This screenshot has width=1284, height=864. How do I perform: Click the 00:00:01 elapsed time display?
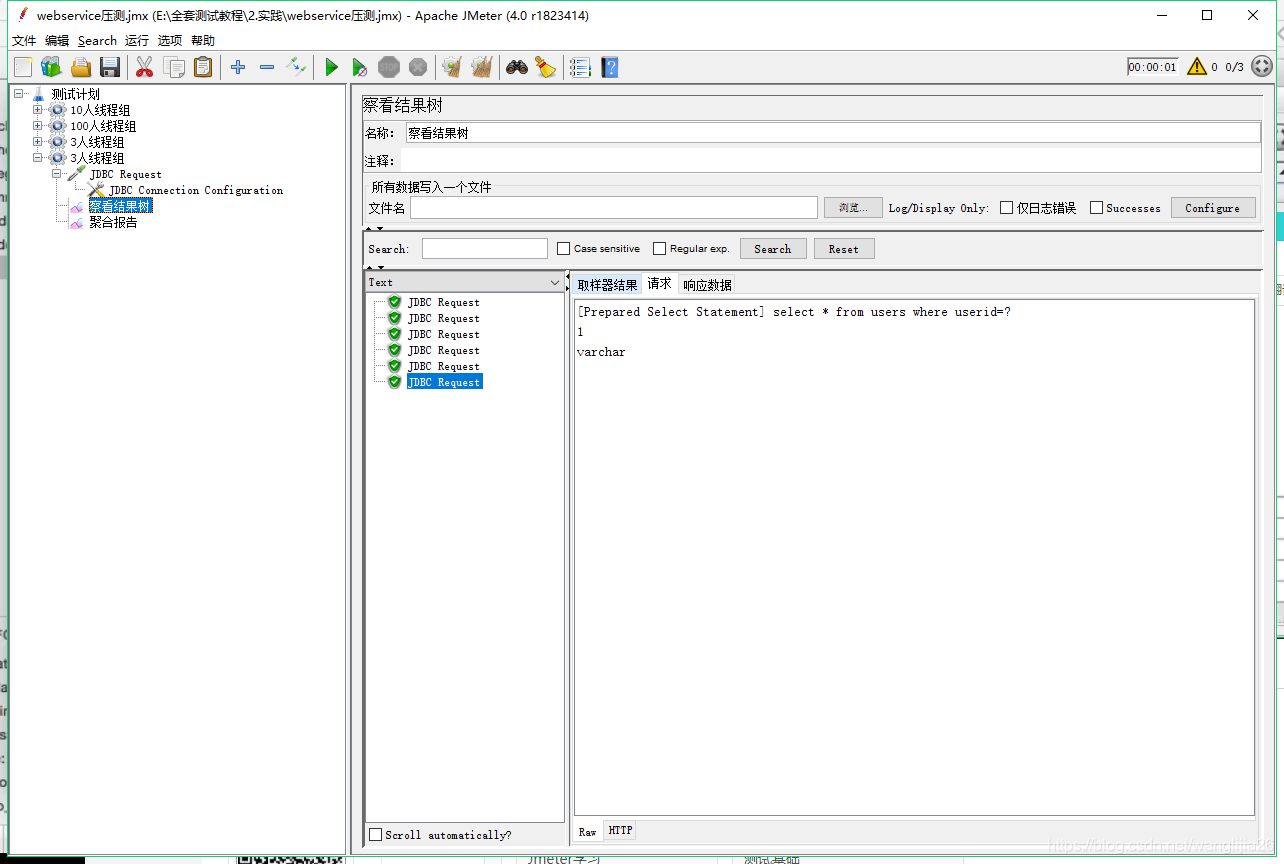tap(1152, 67)
